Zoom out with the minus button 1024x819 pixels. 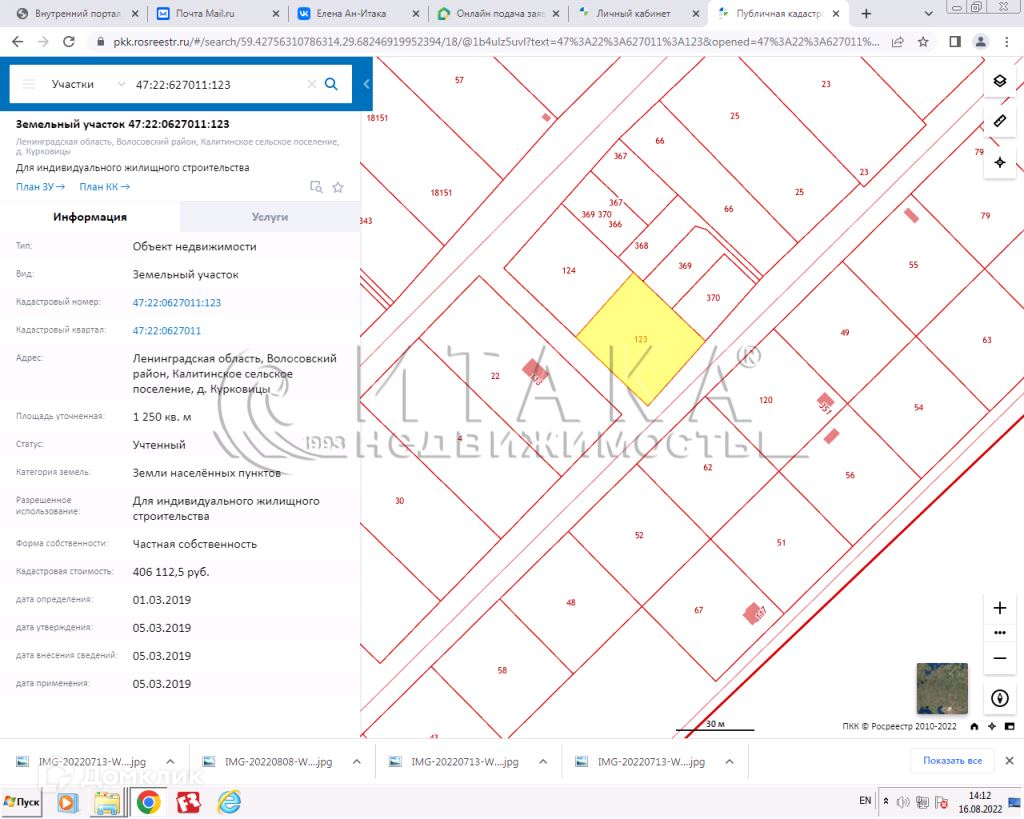click(x=999, y=658)
